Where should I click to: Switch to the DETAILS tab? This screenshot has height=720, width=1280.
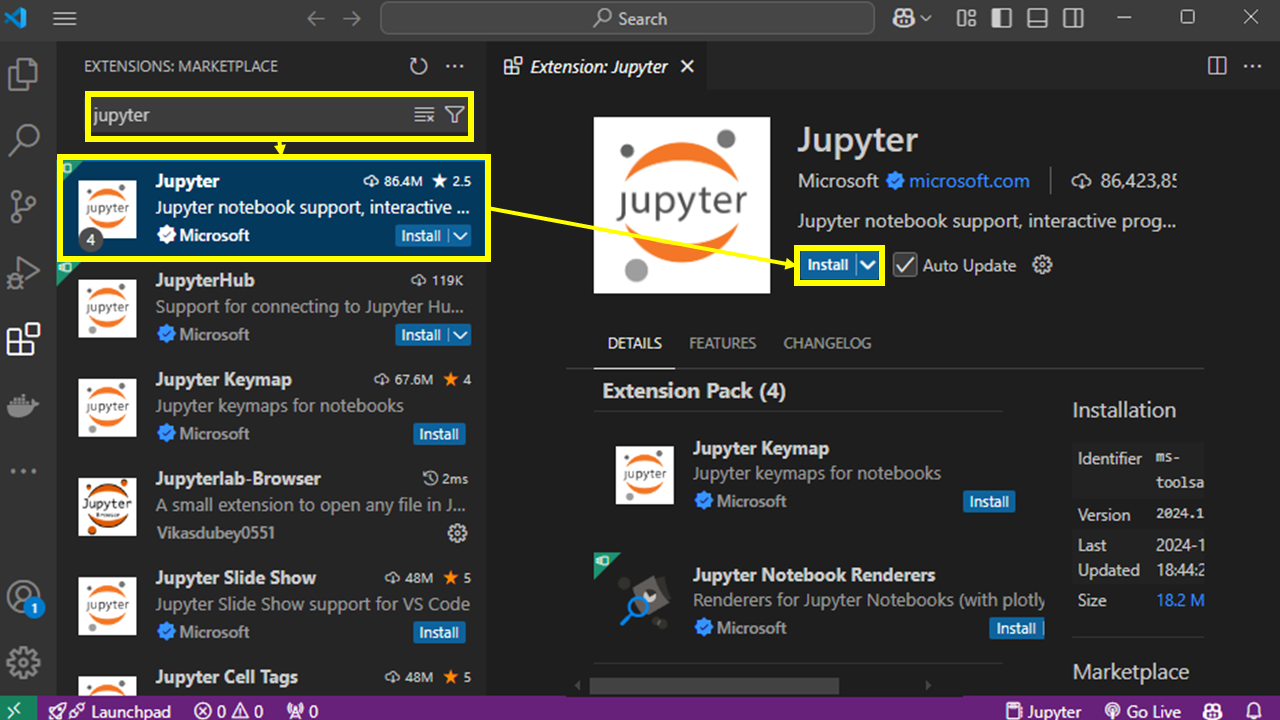(634, 343)
